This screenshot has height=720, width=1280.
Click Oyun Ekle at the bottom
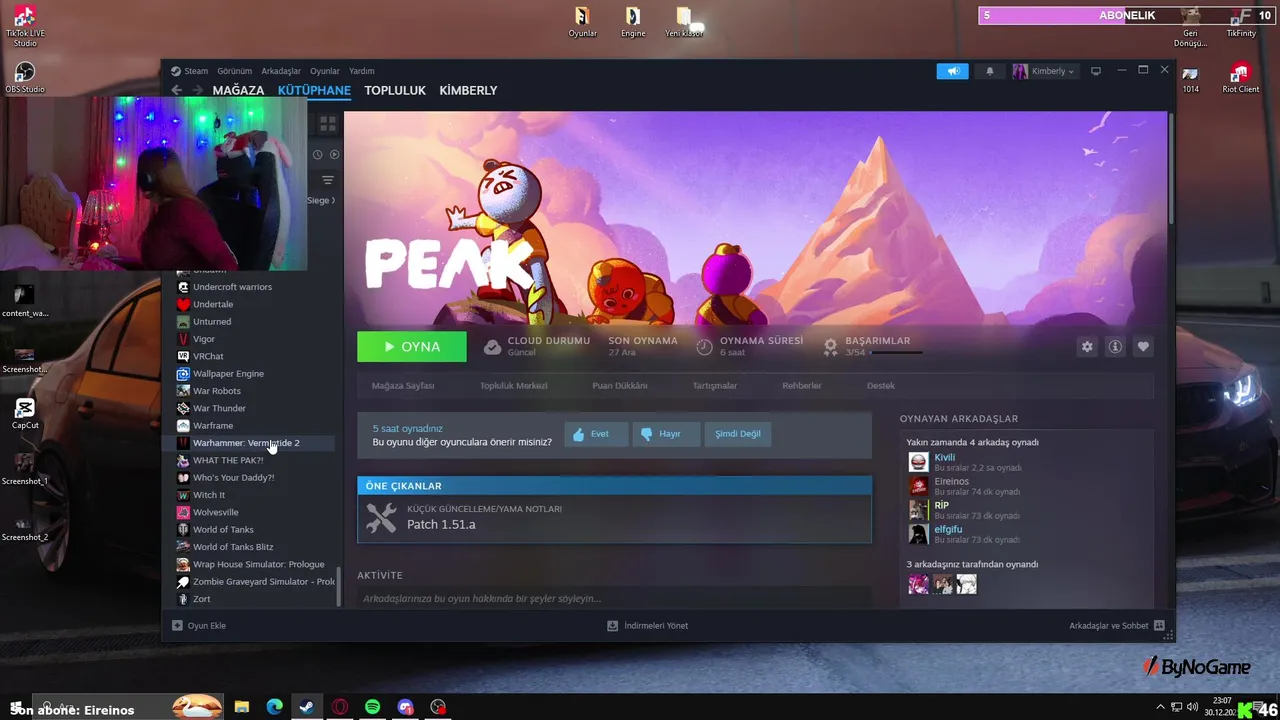coord(199,626)
